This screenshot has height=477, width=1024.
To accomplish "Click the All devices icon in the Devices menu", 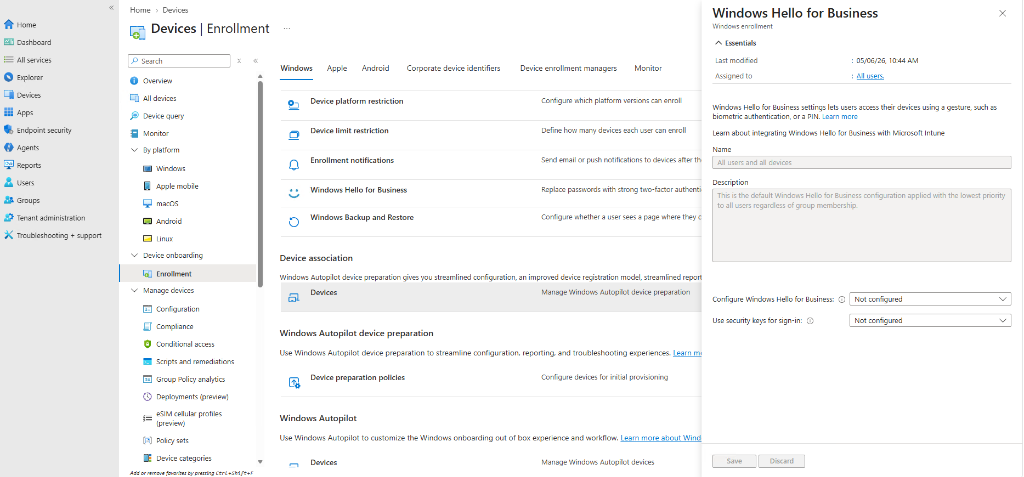I will click(x=134, y=99).
